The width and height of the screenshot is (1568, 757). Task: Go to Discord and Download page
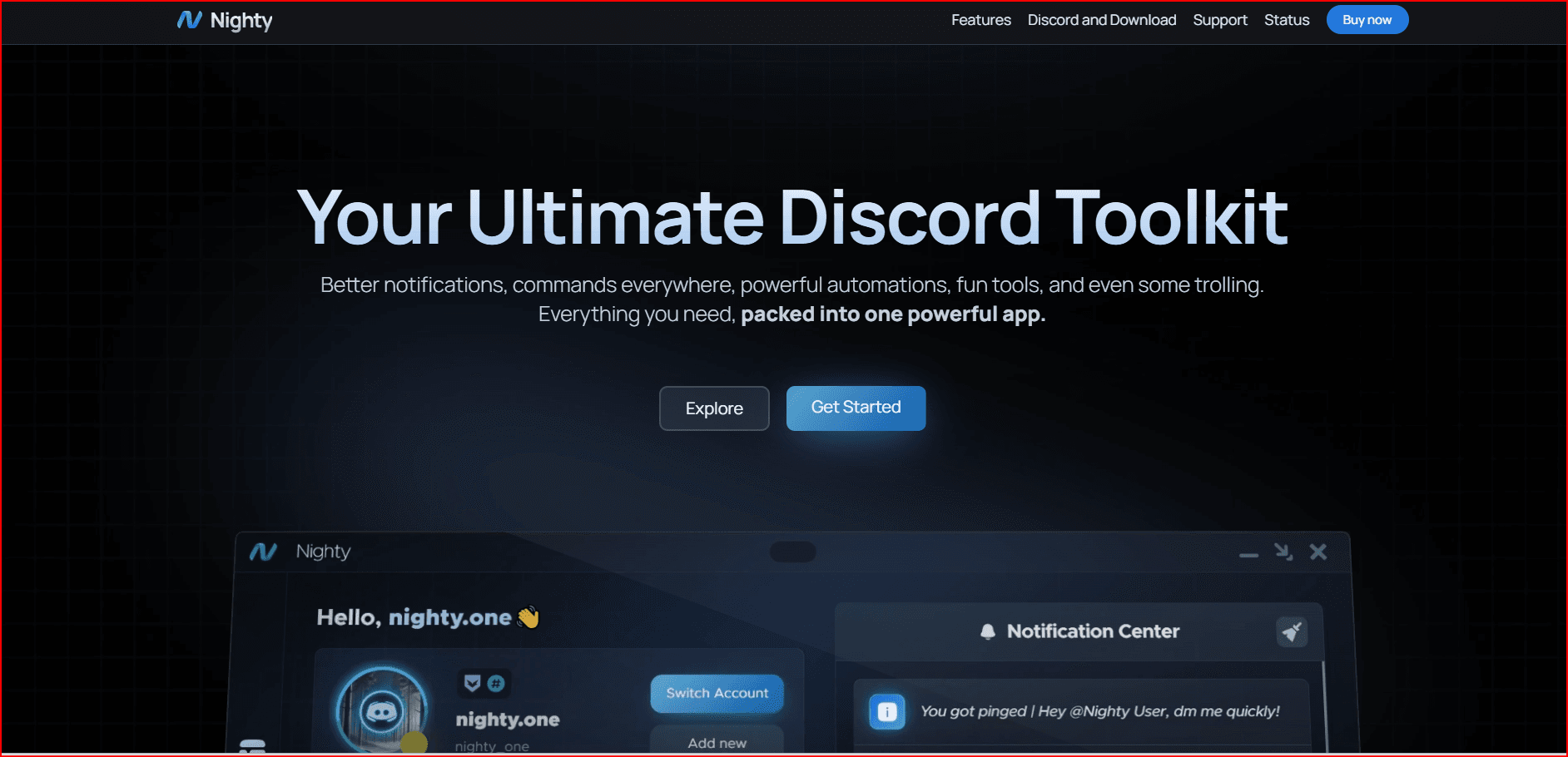click(1101, 20)
